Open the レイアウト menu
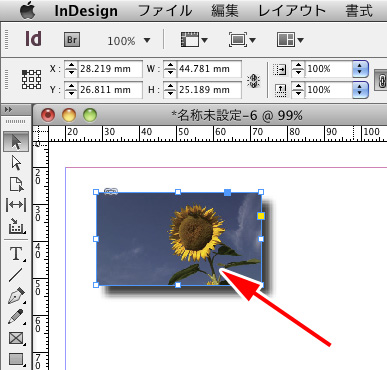387x370 pixels. pos(292,11)
